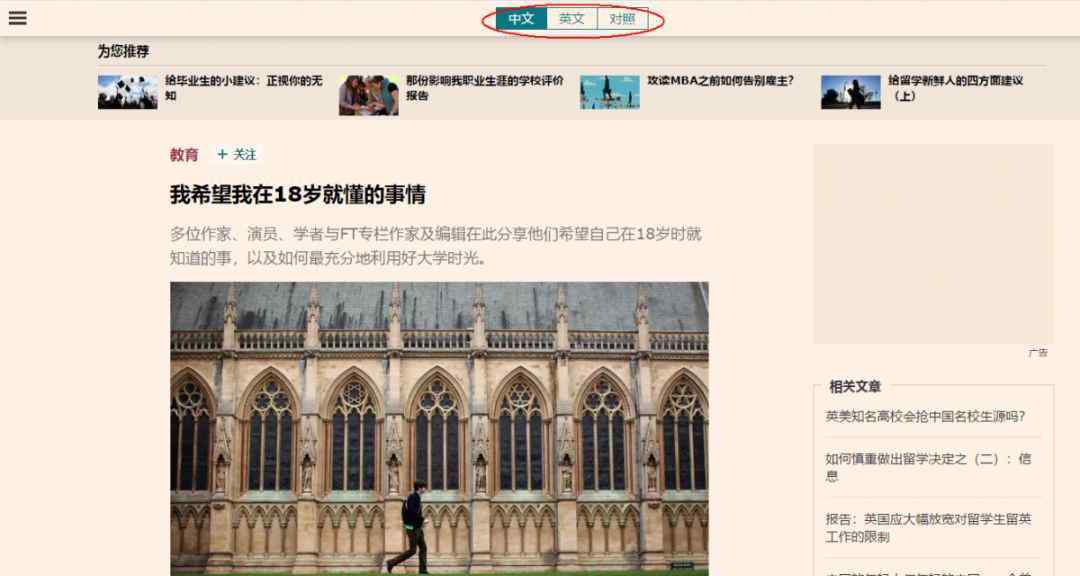Open article 给毕业生的小建议
The image size is (1080, 576).
pos(243,88)
